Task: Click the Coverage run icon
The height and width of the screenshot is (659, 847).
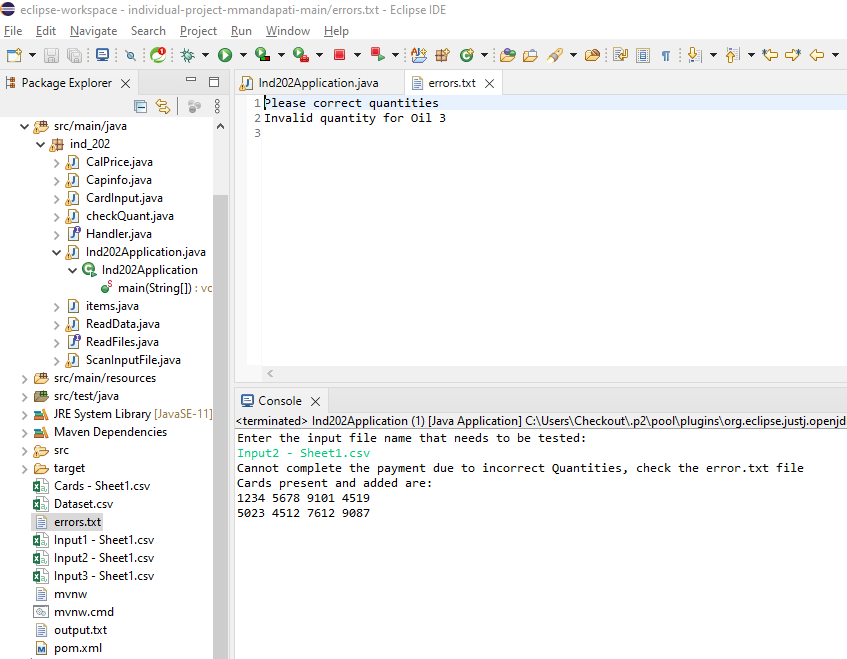Action: tap(263, 55)
